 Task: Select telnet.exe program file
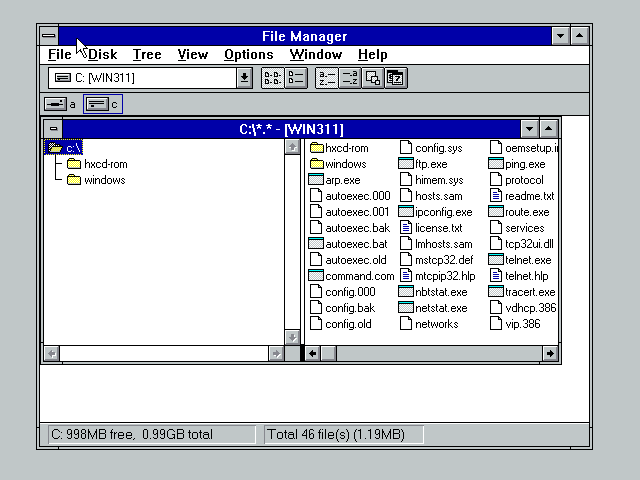point(520,260)
